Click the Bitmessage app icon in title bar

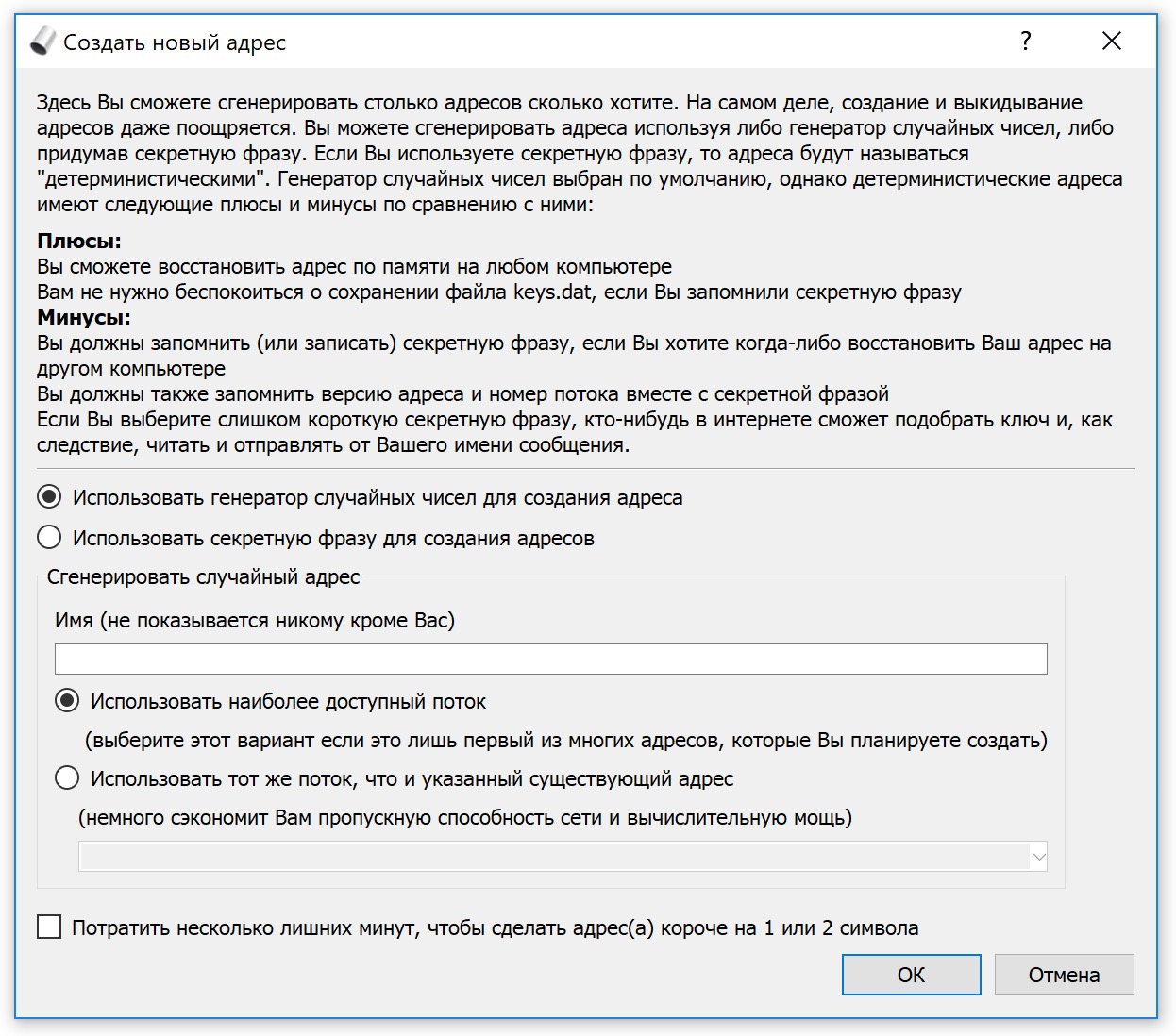tap(43, 42)
